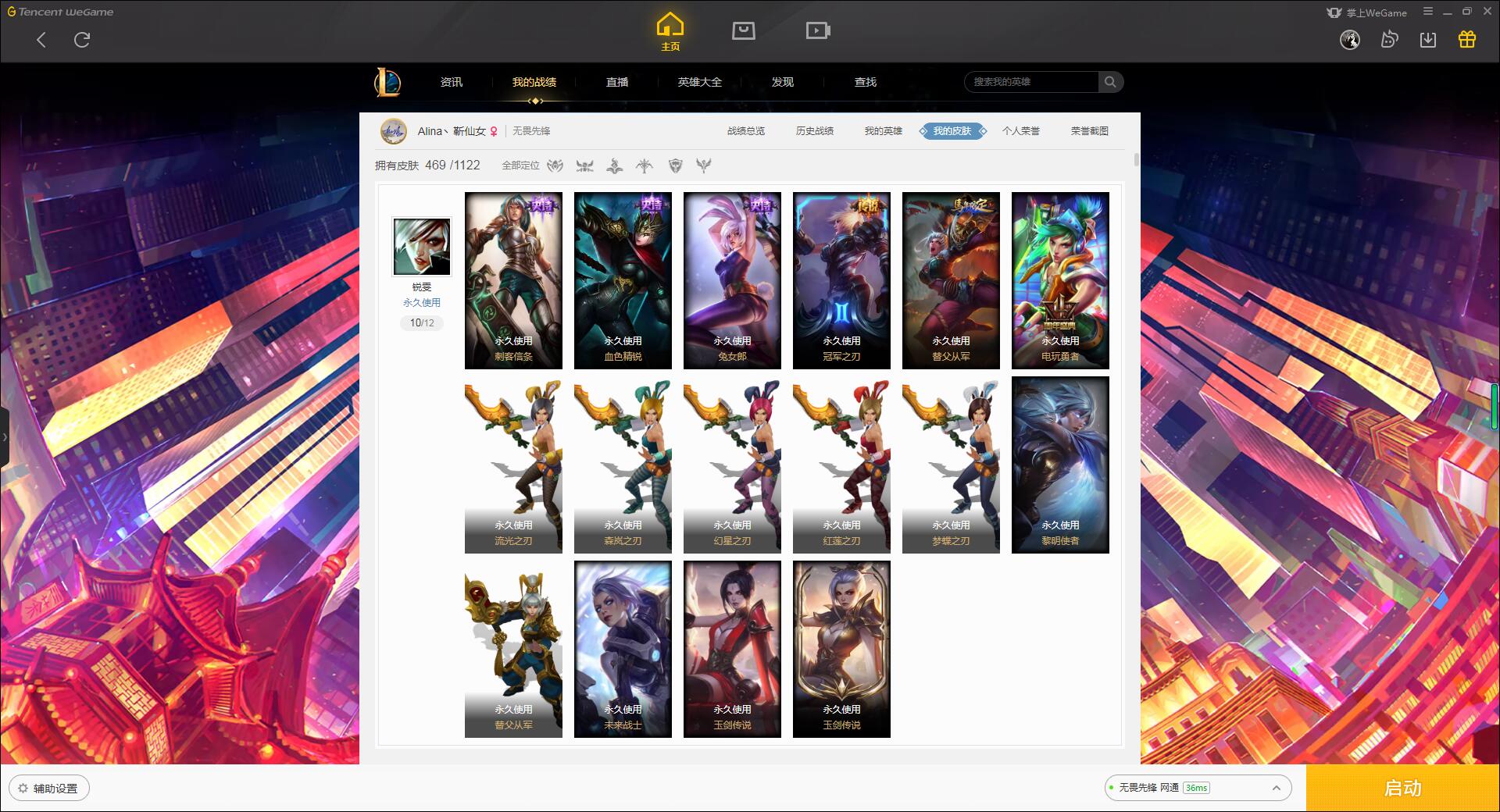
Task: Switch to 我的英雄 section
Action: coord(884,131)
